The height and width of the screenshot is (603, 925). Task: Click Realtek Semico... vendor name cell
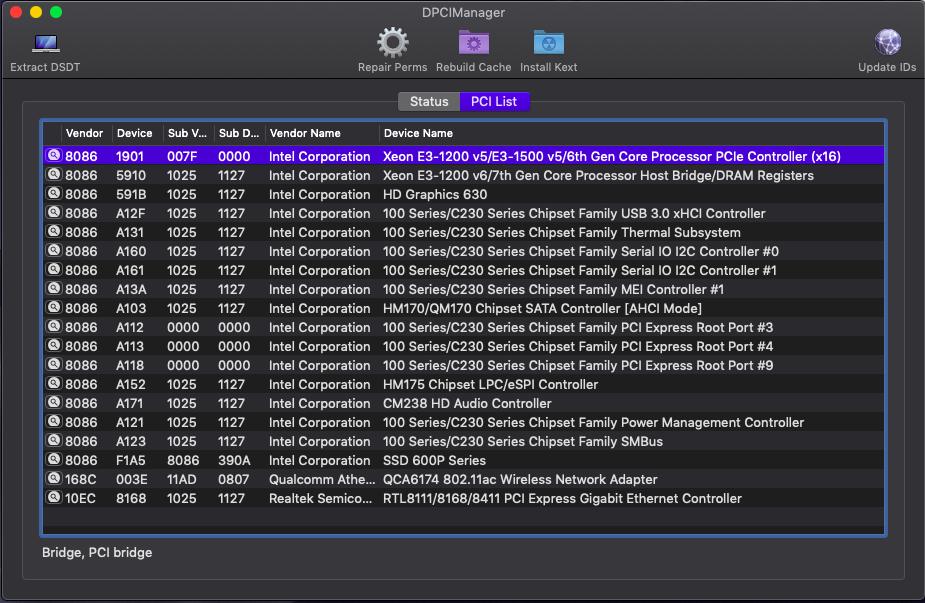320,499
